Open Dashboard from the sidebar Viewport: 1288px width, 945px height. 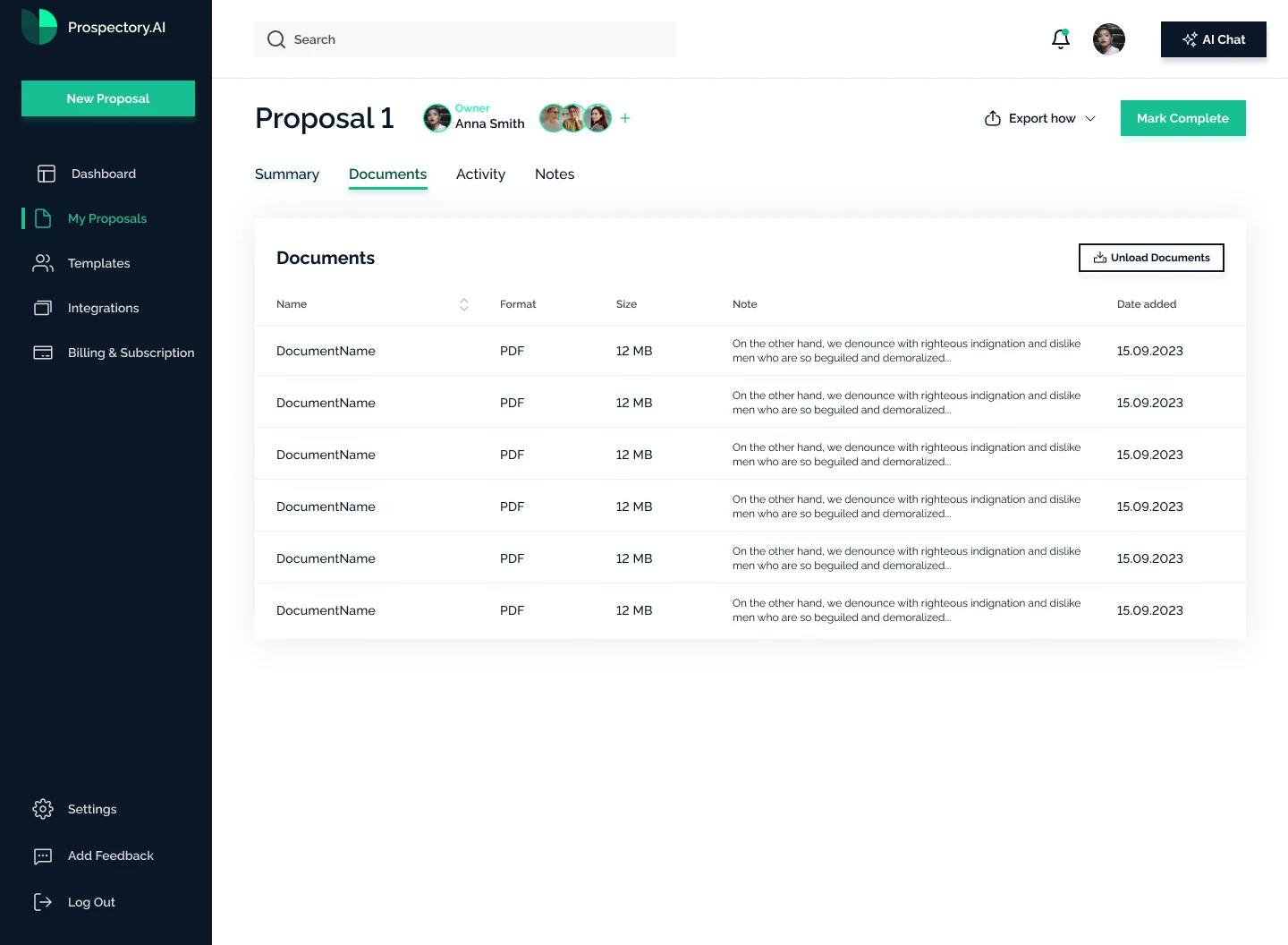click(x=104, y=174)
